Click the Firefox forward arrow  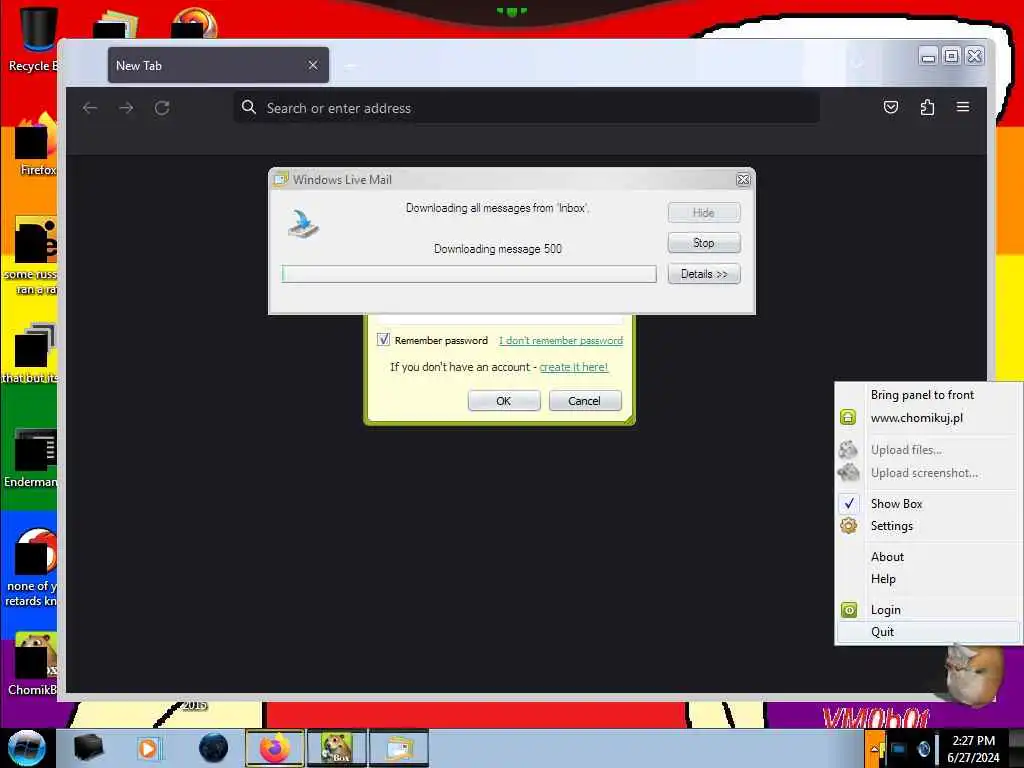pyautogui.click(x=126, y=108)
